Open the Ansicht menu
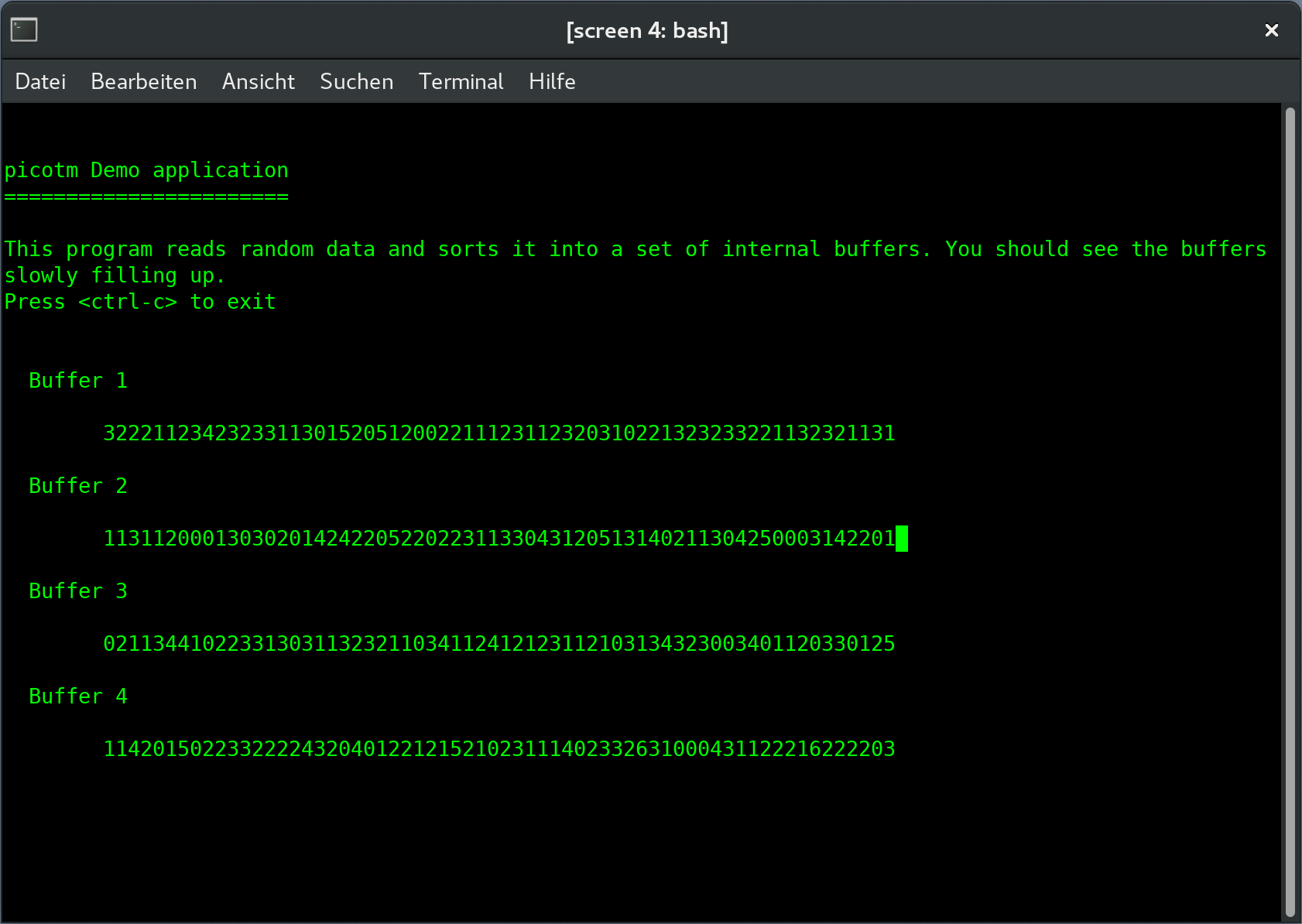Viewport: 1302px width, 924px height. click(259, 81)
